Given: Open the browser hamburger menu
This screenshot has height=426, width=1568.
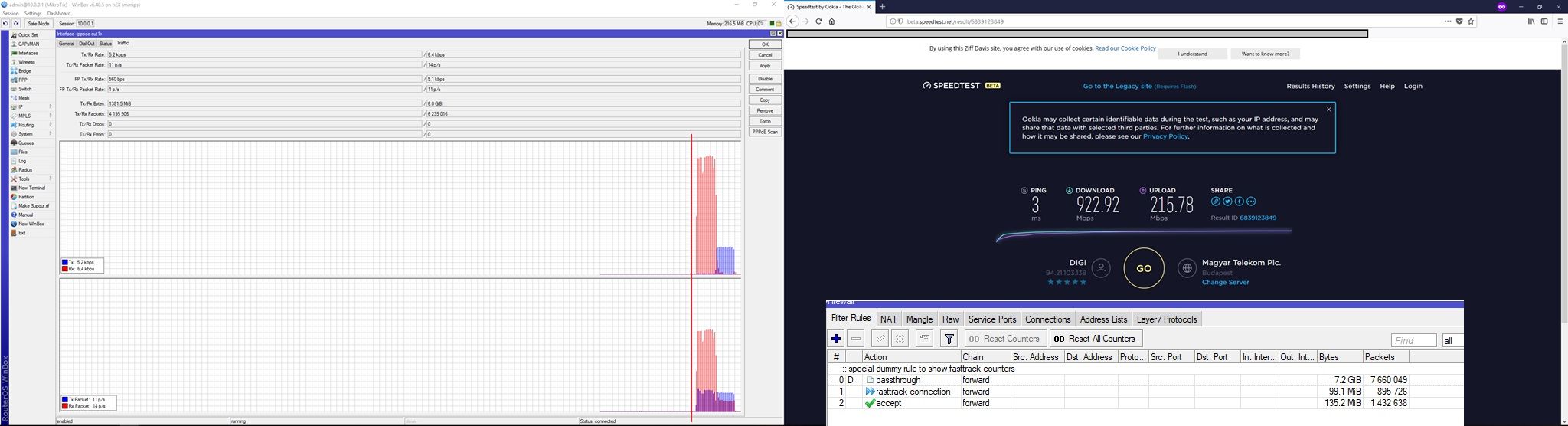Looking at the screenshot, I should pyautogui.click(x=1560, y=21).
